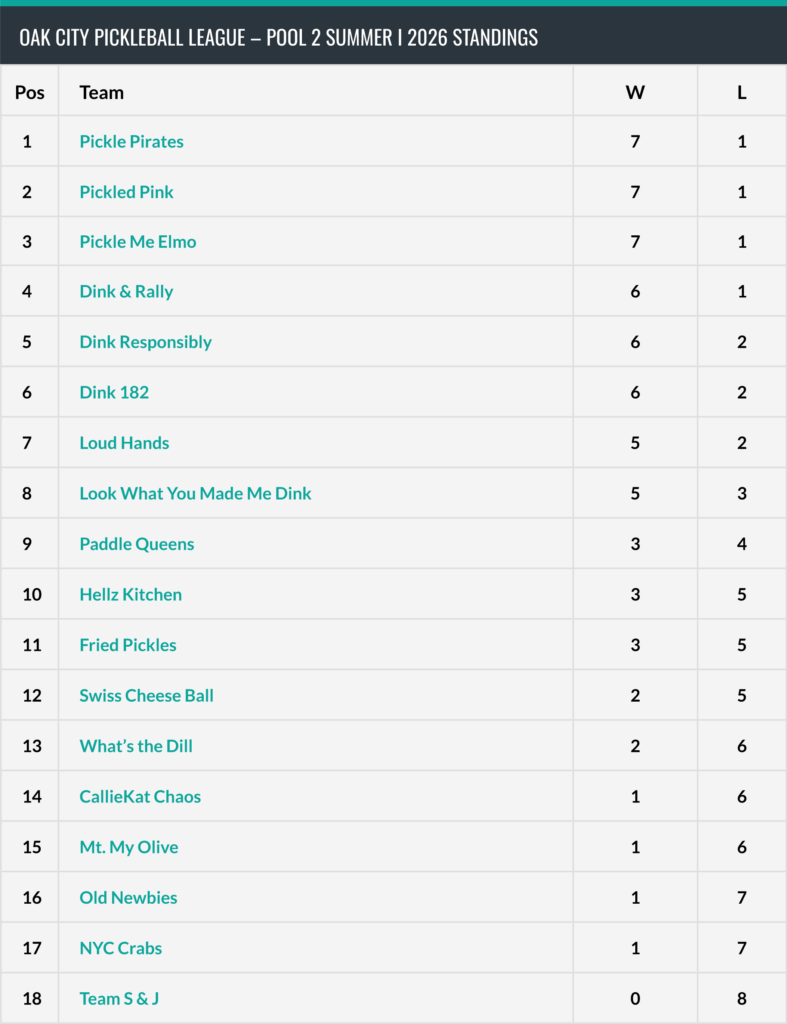The width and height of the screenshot is (787, 1024).
Task: Click the What's the Dill link
Action: pos(136,746)
